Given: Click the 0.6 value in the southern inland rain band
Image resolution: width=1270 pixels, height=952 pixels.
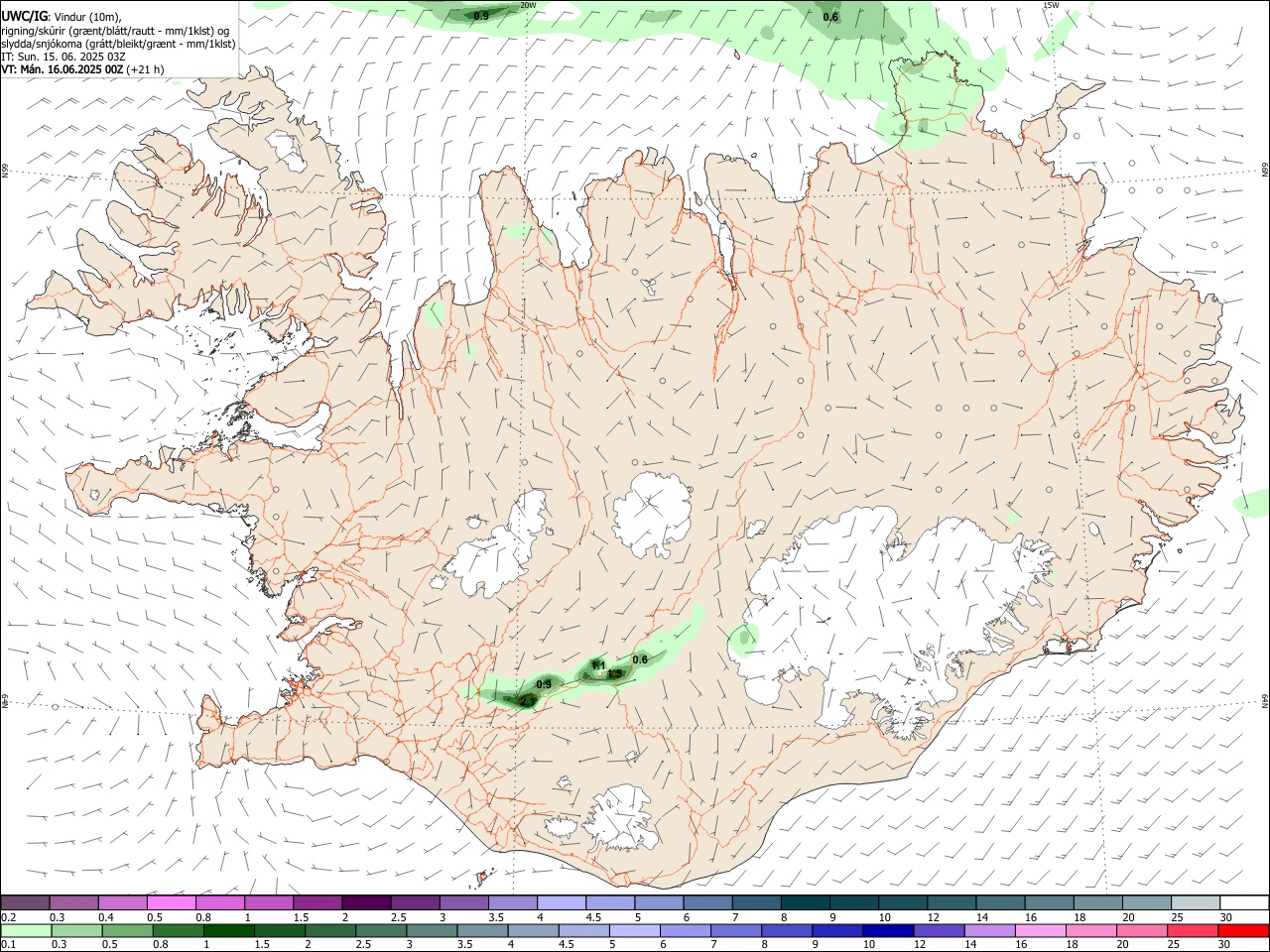Looking at the screenshot, I should coord(640,659).
